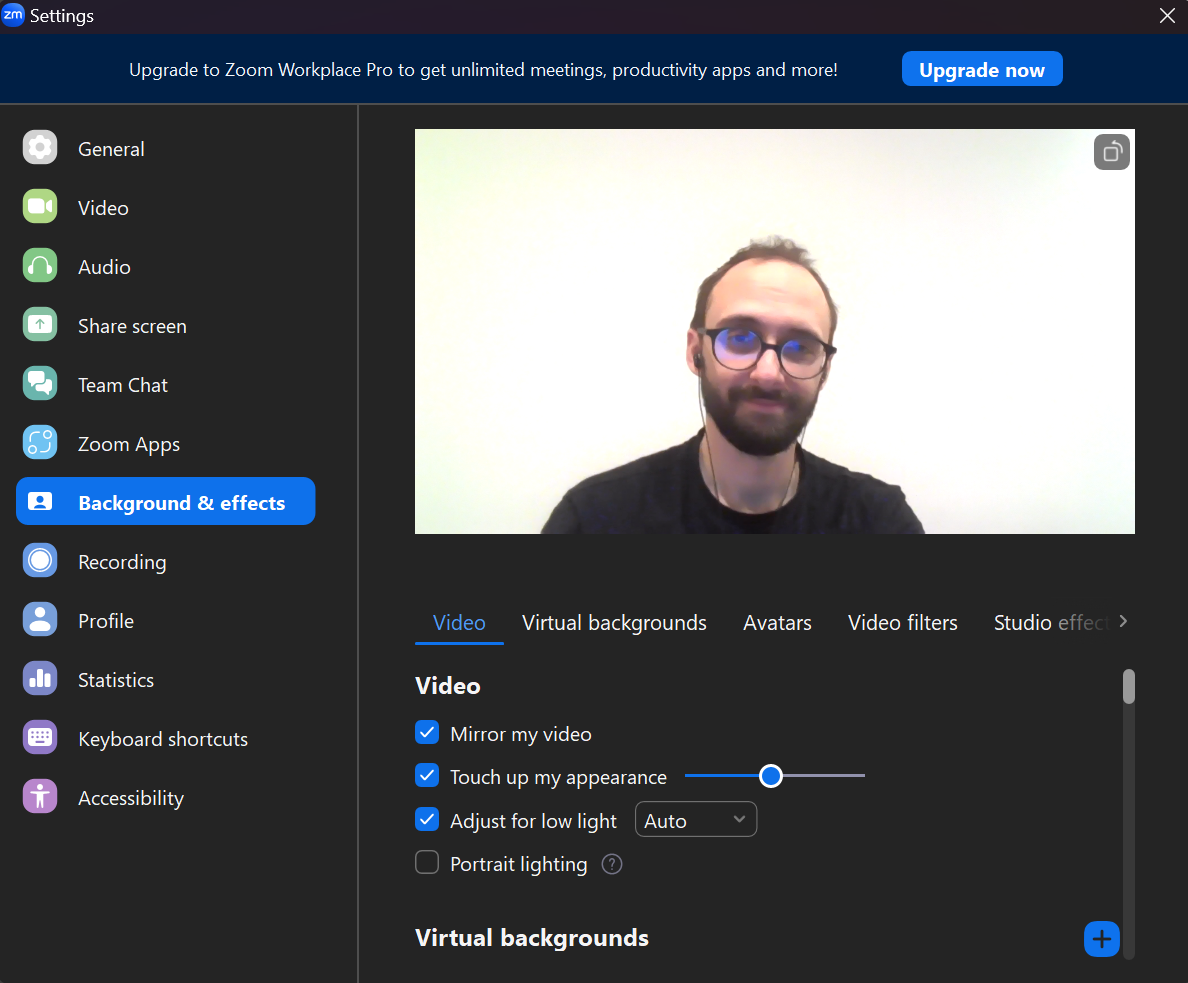1188x983 pixels.
Task: Open Keyboard shortcuts keyboard icon
Action: click(40, 737)
